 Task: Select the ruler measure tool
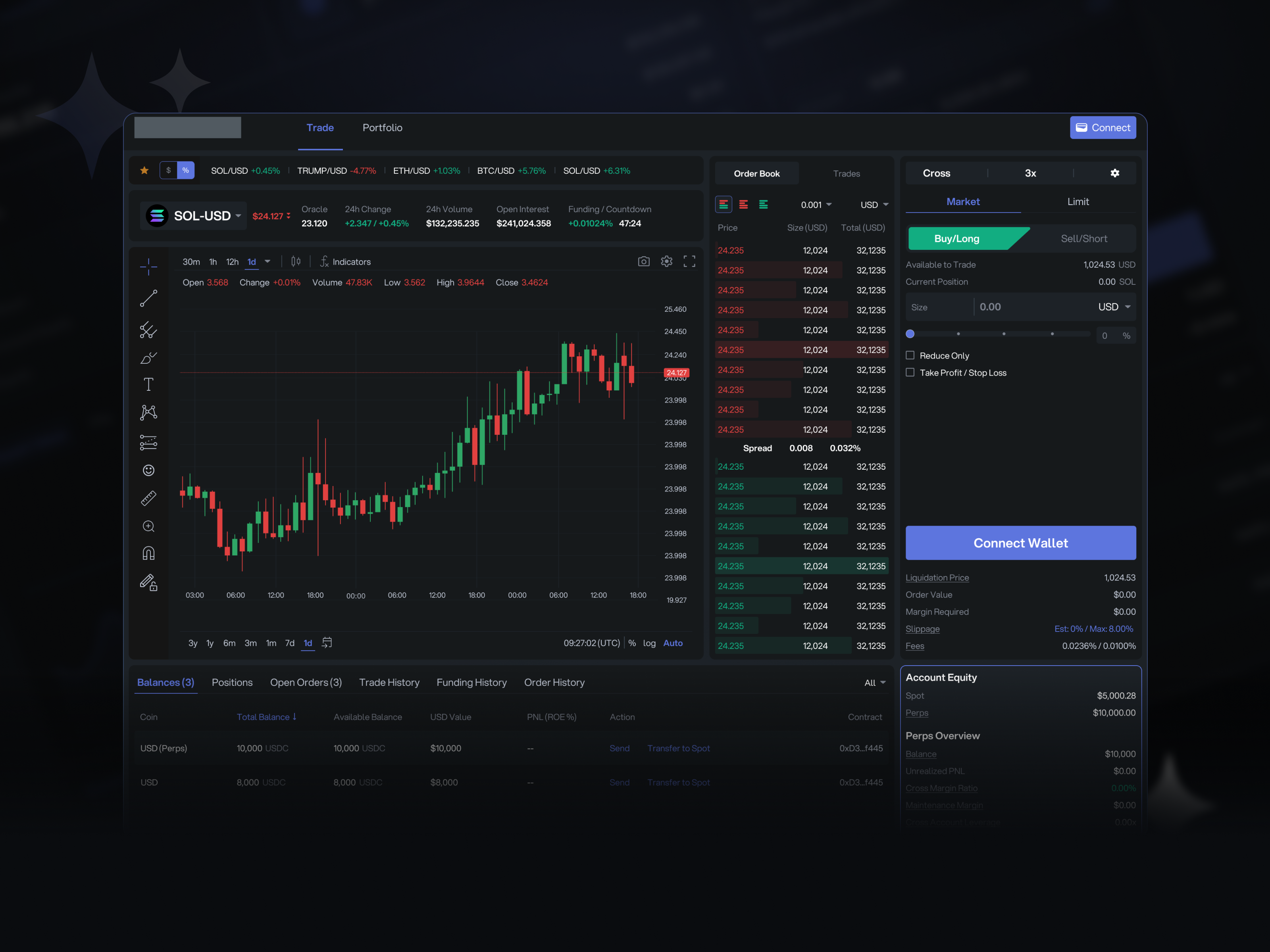tap(148, 498)
